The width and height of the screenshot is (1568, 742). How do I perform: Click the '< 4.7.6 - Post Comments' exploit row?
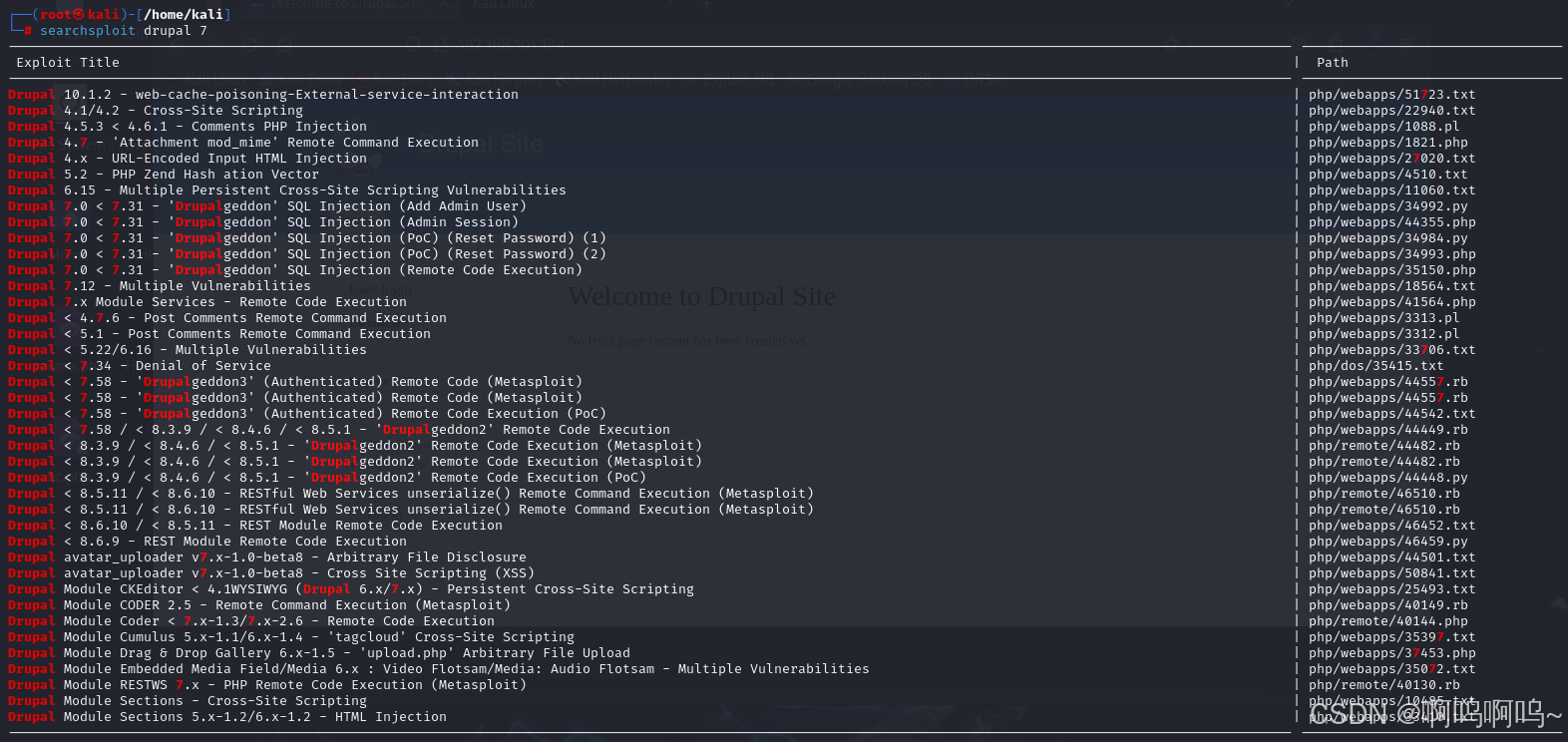(227, 318)
